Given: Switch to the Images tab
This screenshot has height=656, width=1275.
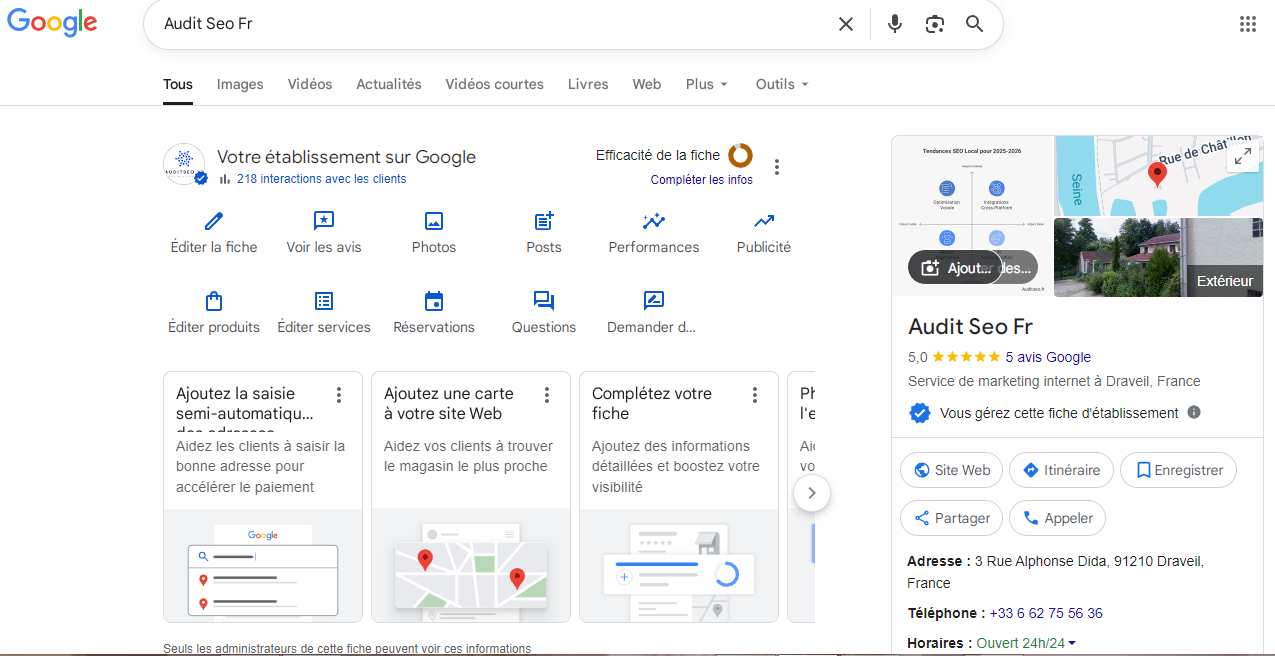Looking at the screenshot, I should 240,84.
